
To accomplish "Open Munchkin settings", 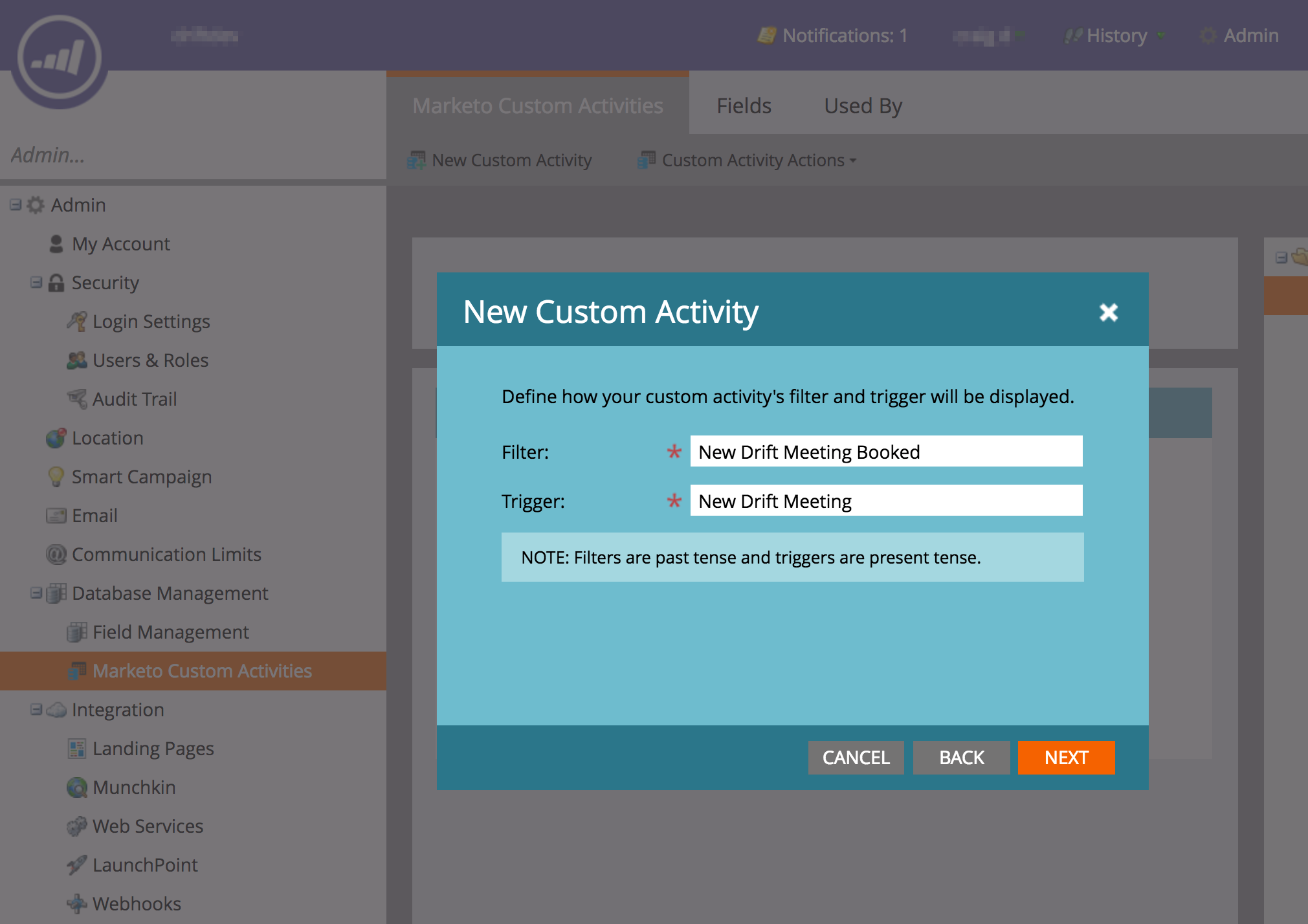I will 134,787.
